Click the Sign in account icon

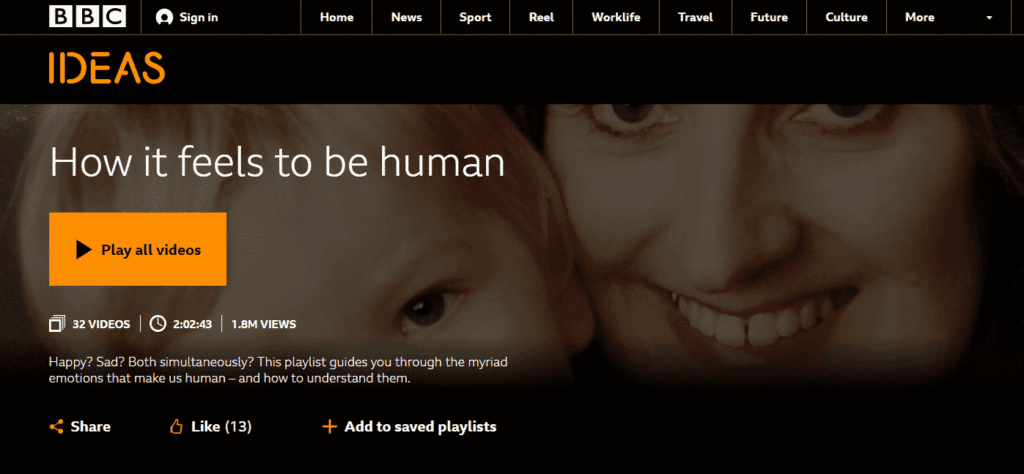click(x=164, y=18)
